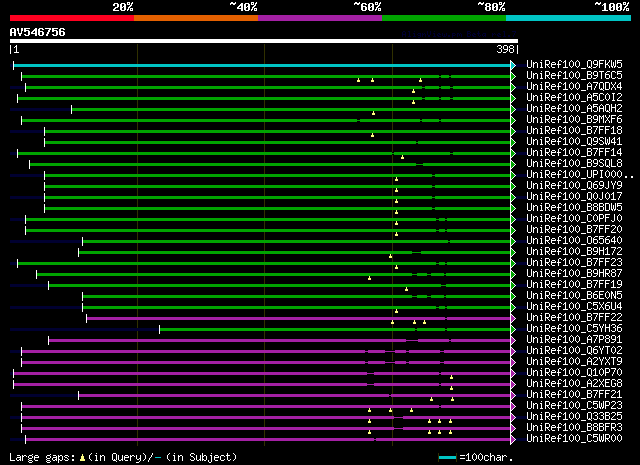Screen dimensions: 640x465
Task: Select the UniRef100_B7FF14 label
Action: [574, 152]
